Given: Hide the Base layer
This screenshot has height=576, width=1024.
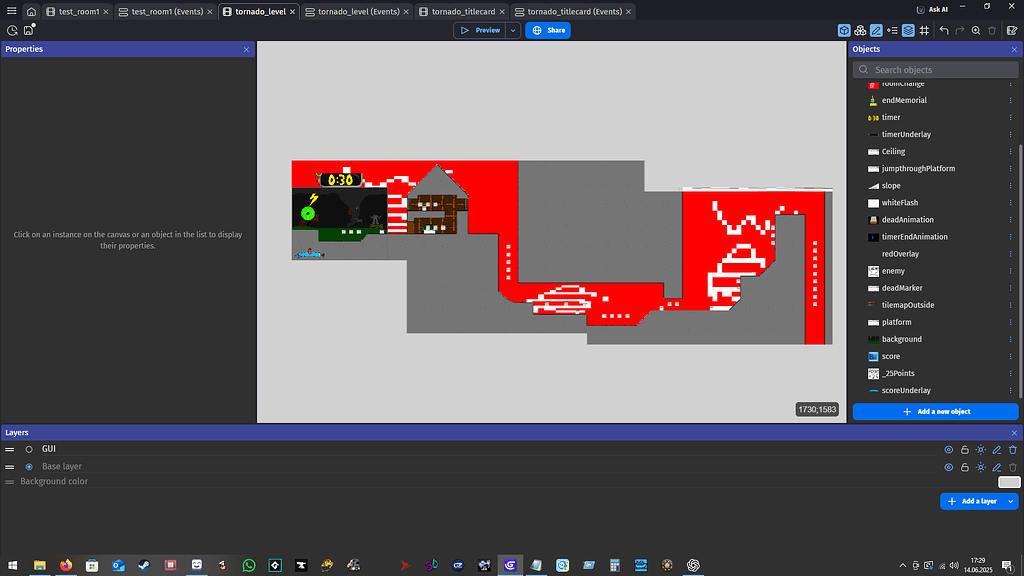Looking at the screenshot, I should (949, 467).
